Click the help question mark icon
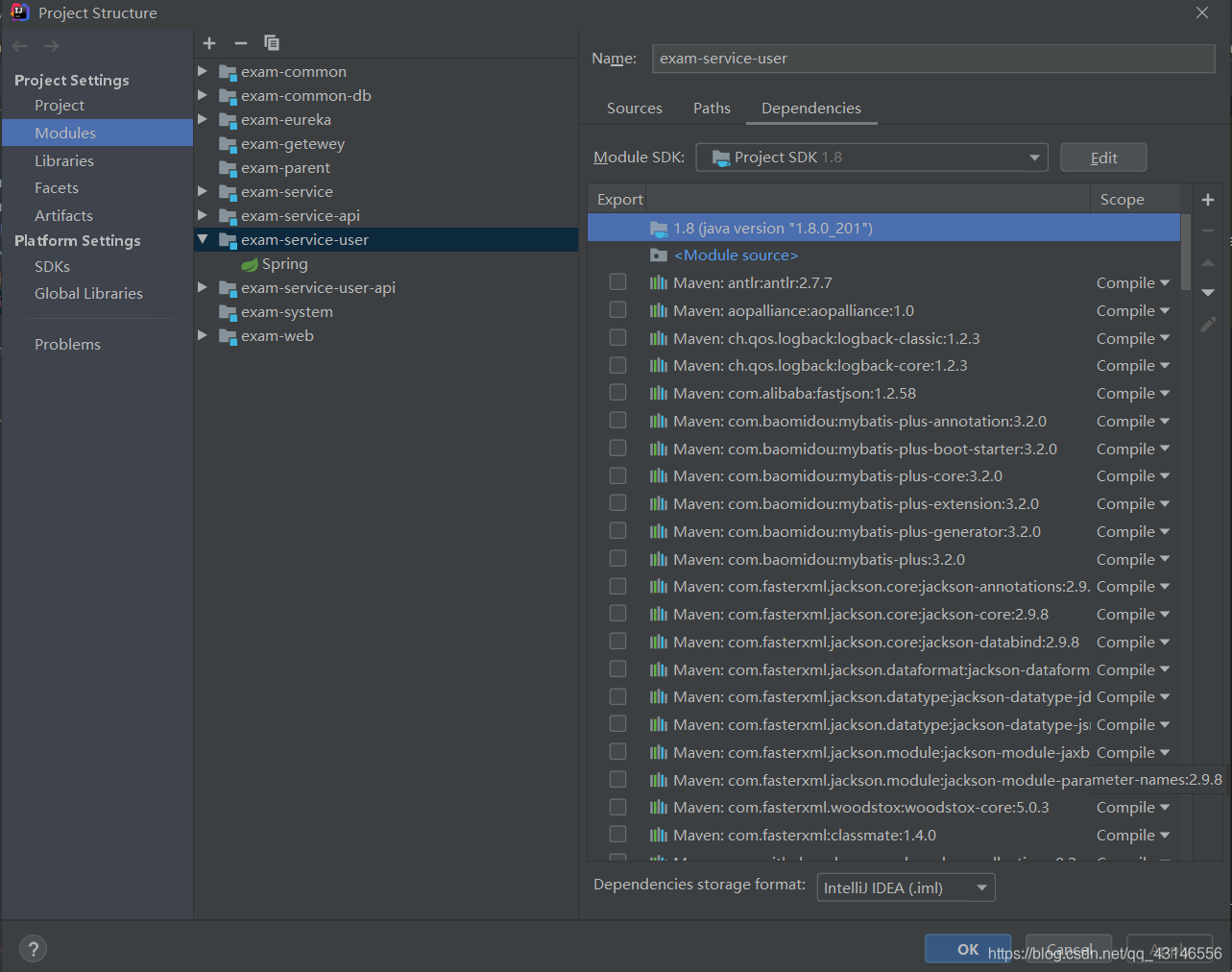 pos(33,949)
